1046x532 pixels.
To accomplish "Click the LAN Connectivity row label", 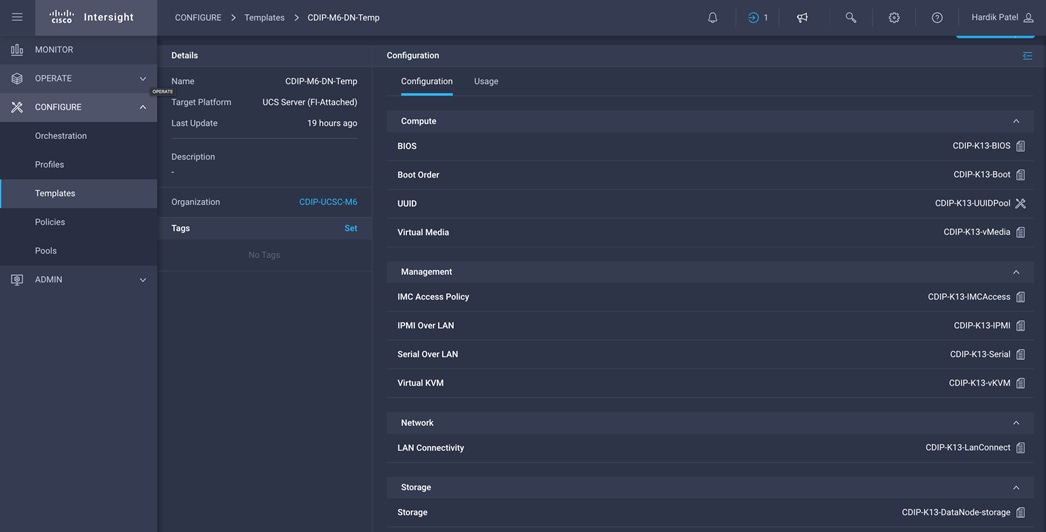I will [x=430, y=448].
